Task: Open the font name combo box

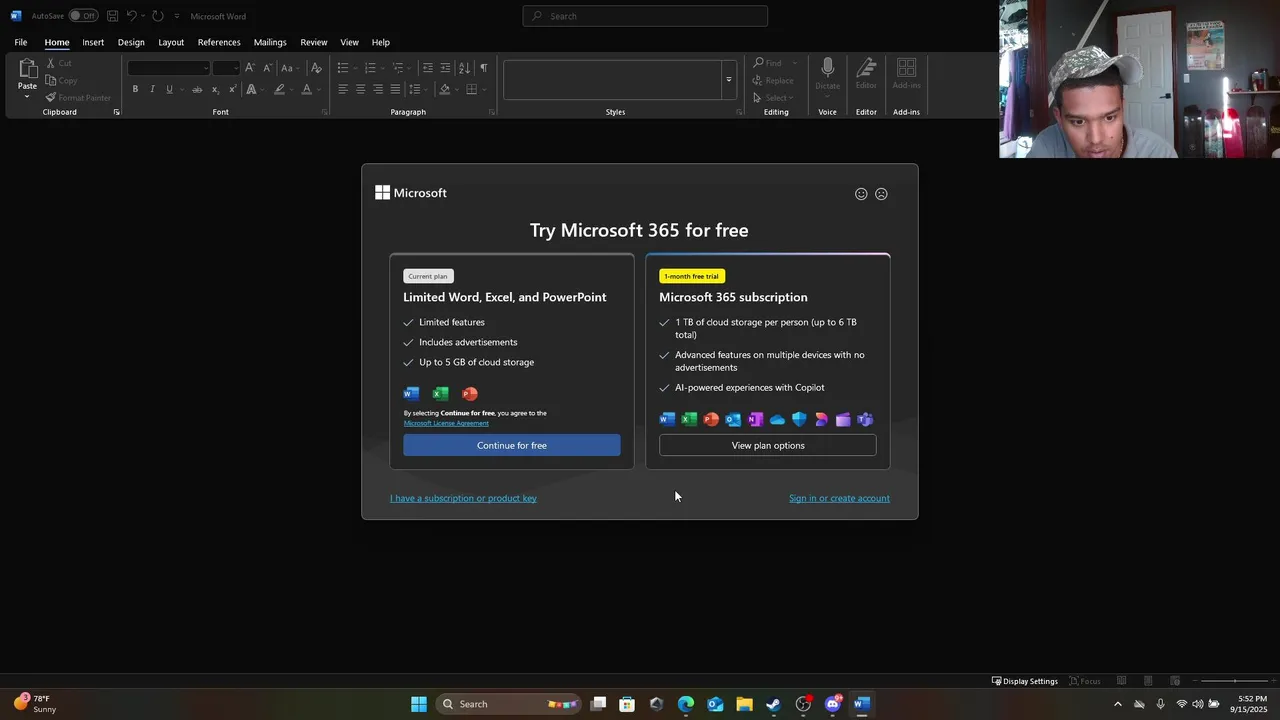Action: click(x=169, y=67)
